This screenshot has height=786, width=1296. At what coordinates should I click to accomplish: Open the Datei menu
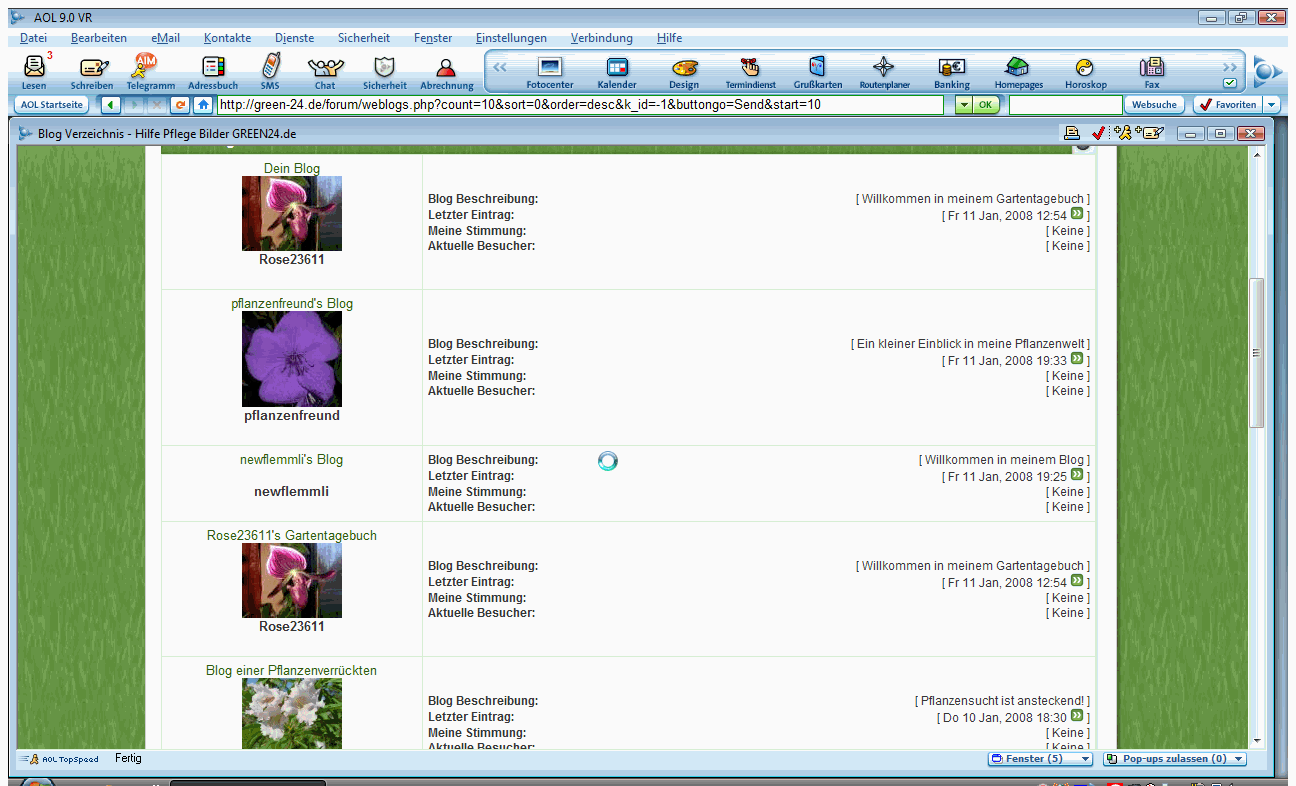(33, 38)
